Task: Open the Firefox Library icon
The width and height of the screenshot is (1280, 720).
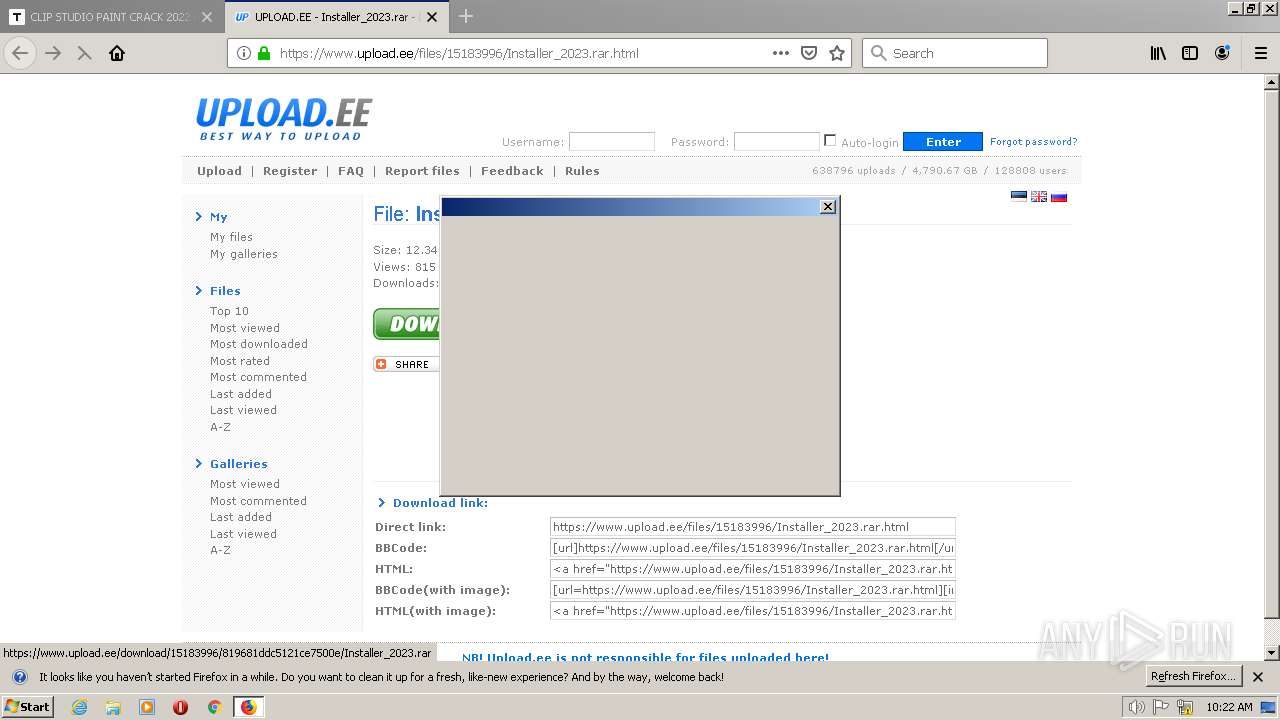Action: [1158, 53]
